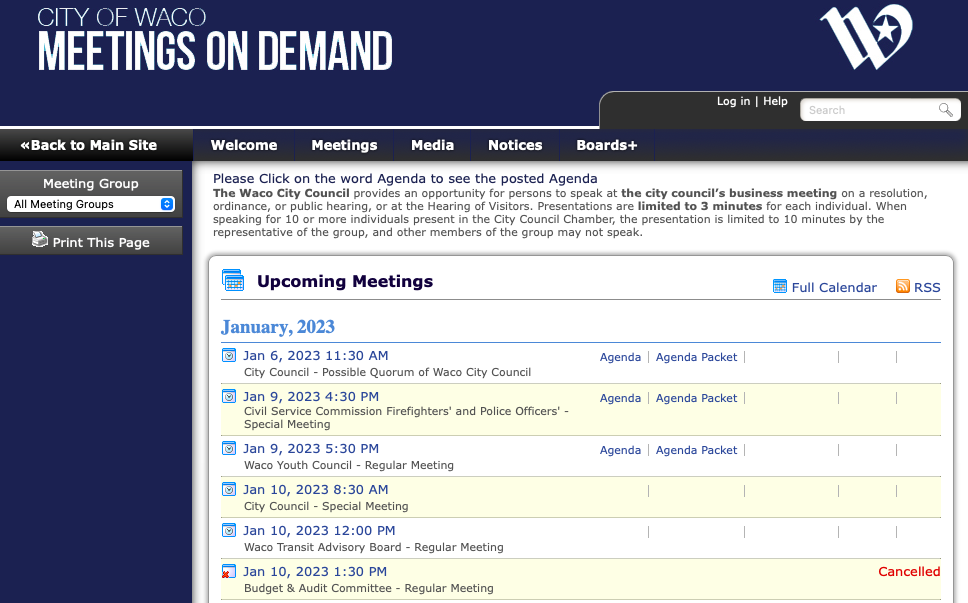Open Agenda for Jan 6 City Council meeting
This screenshot has height=603, width=968.
tap(620, 357)
